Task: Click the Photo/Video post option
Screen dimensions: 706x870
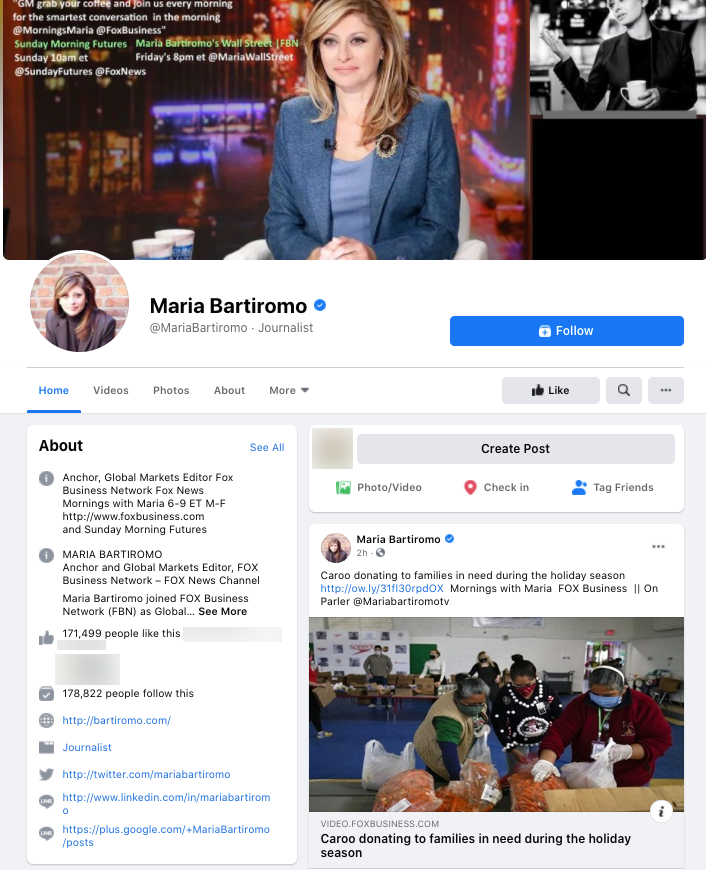Action: click(x=379, y=487)
